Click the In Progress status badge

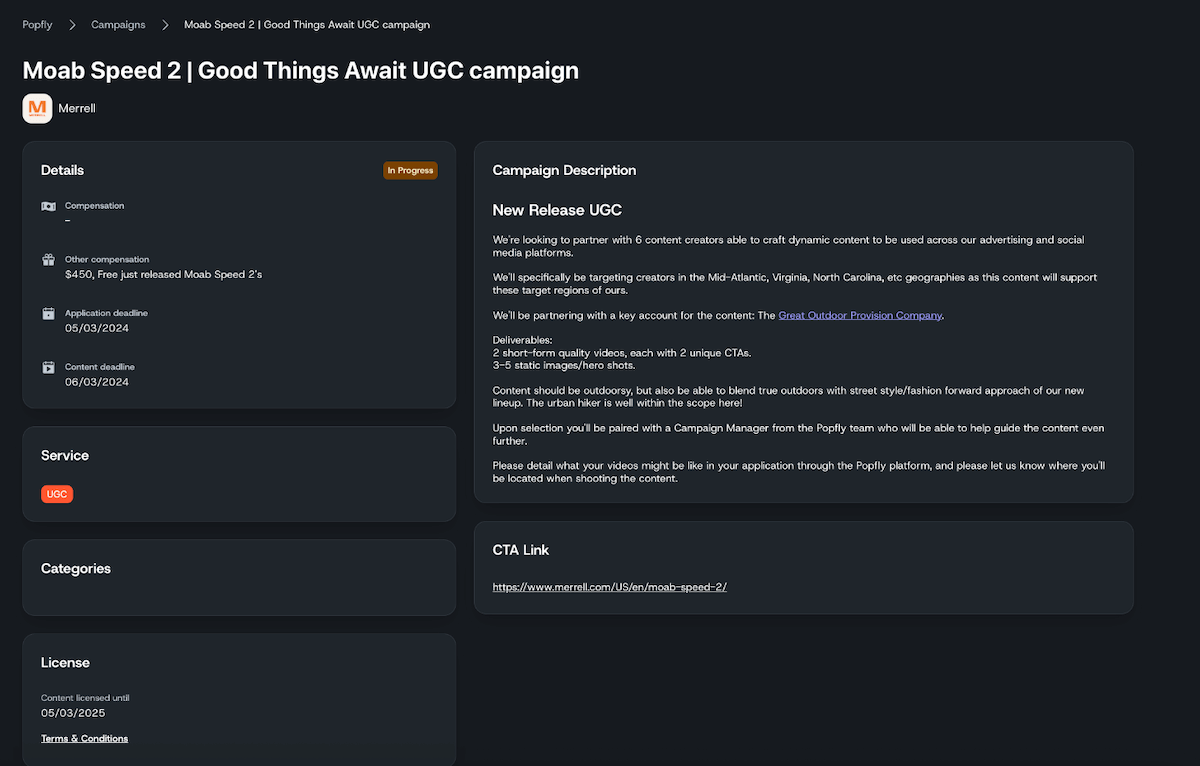tap(410, 170)
